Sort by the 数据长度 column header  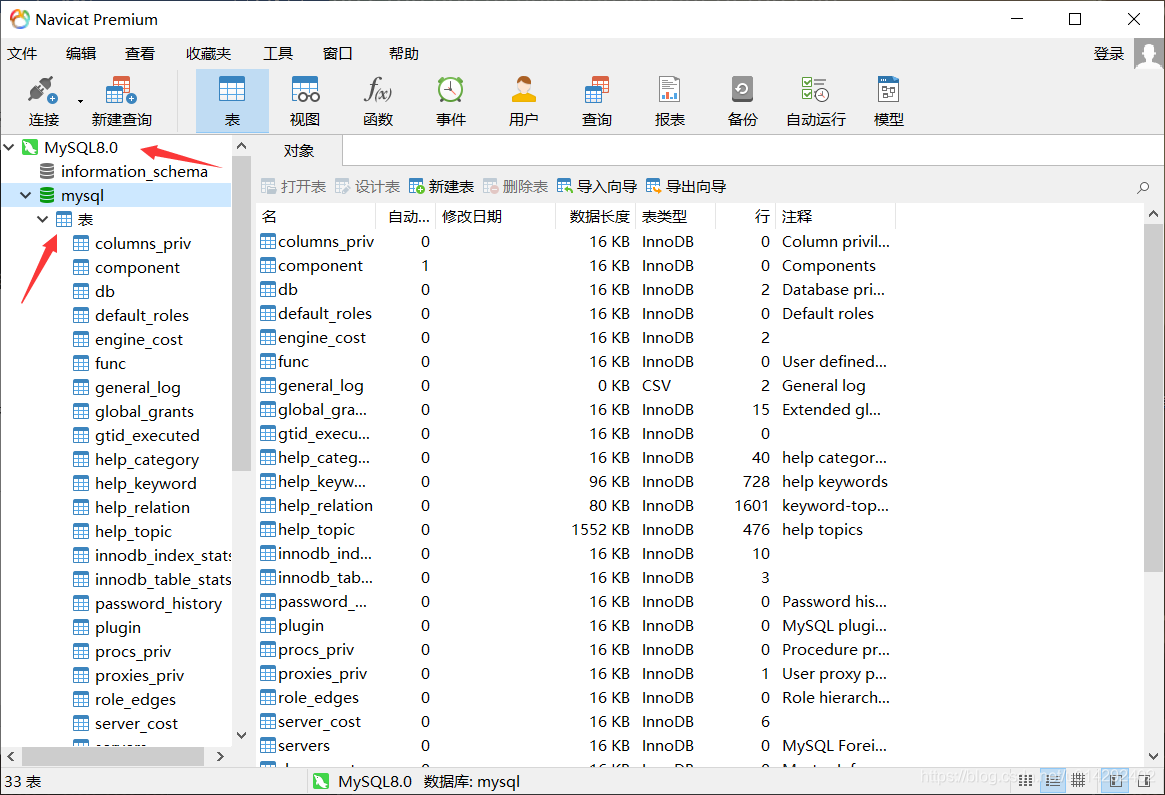(x=595, y=216)
